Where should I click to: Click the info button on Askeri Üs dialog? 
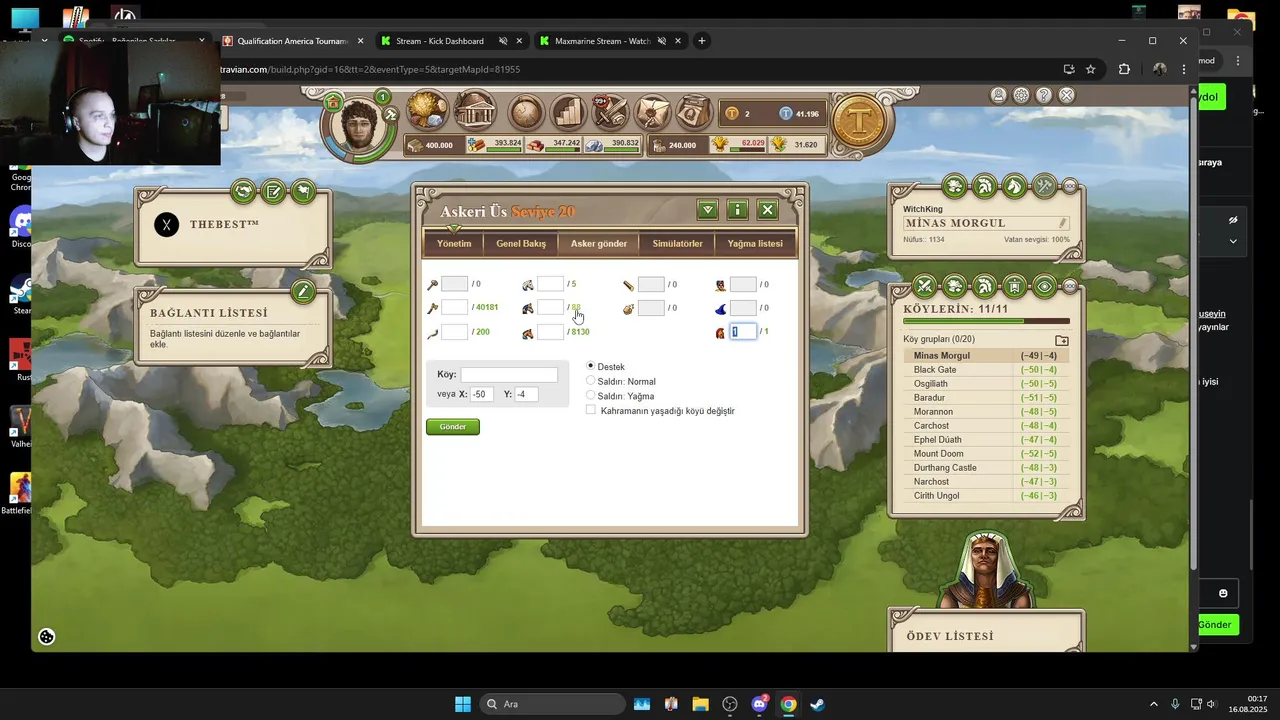point(737,210)
